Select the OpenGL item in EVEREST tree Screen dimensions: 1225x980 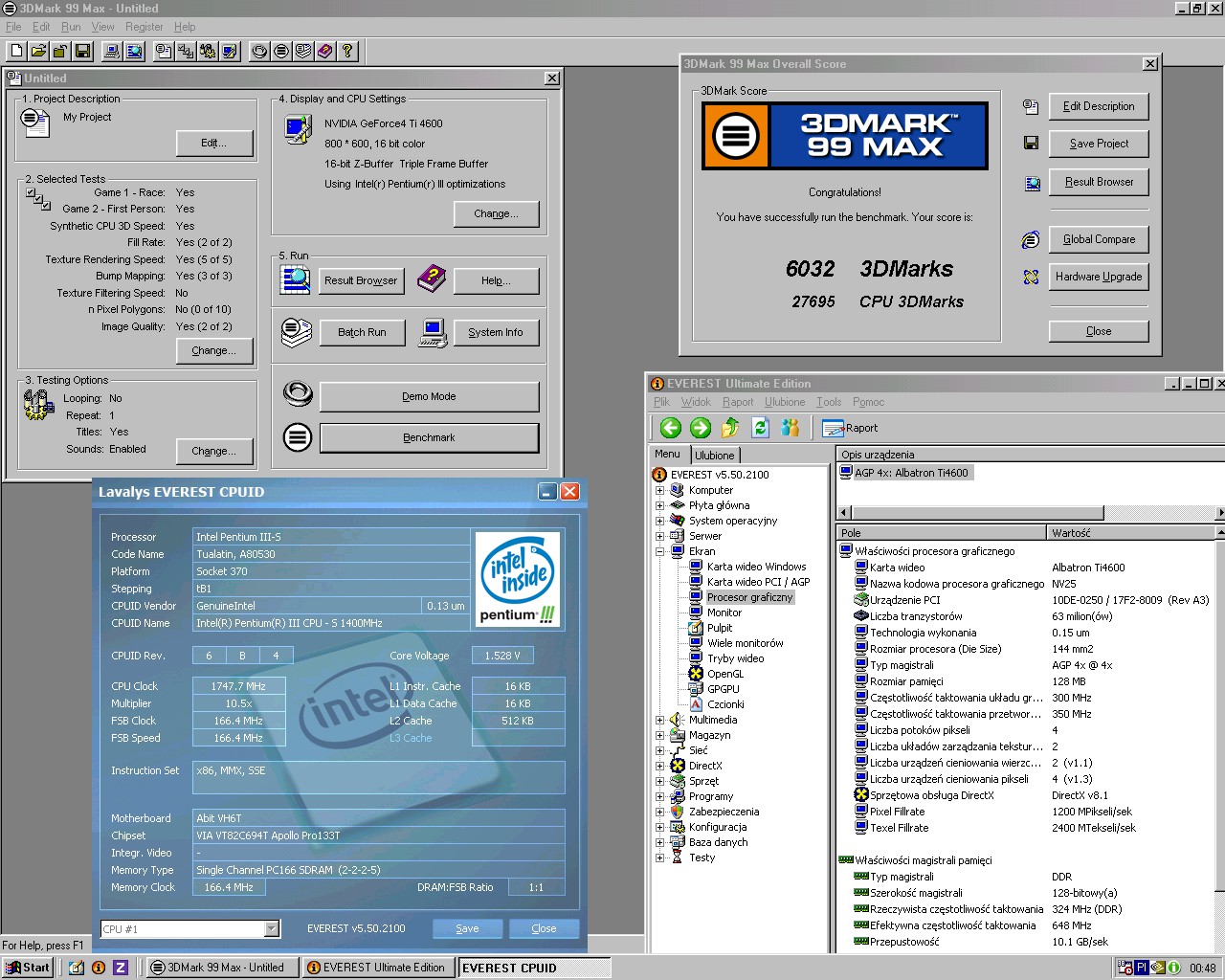[724, 674]
